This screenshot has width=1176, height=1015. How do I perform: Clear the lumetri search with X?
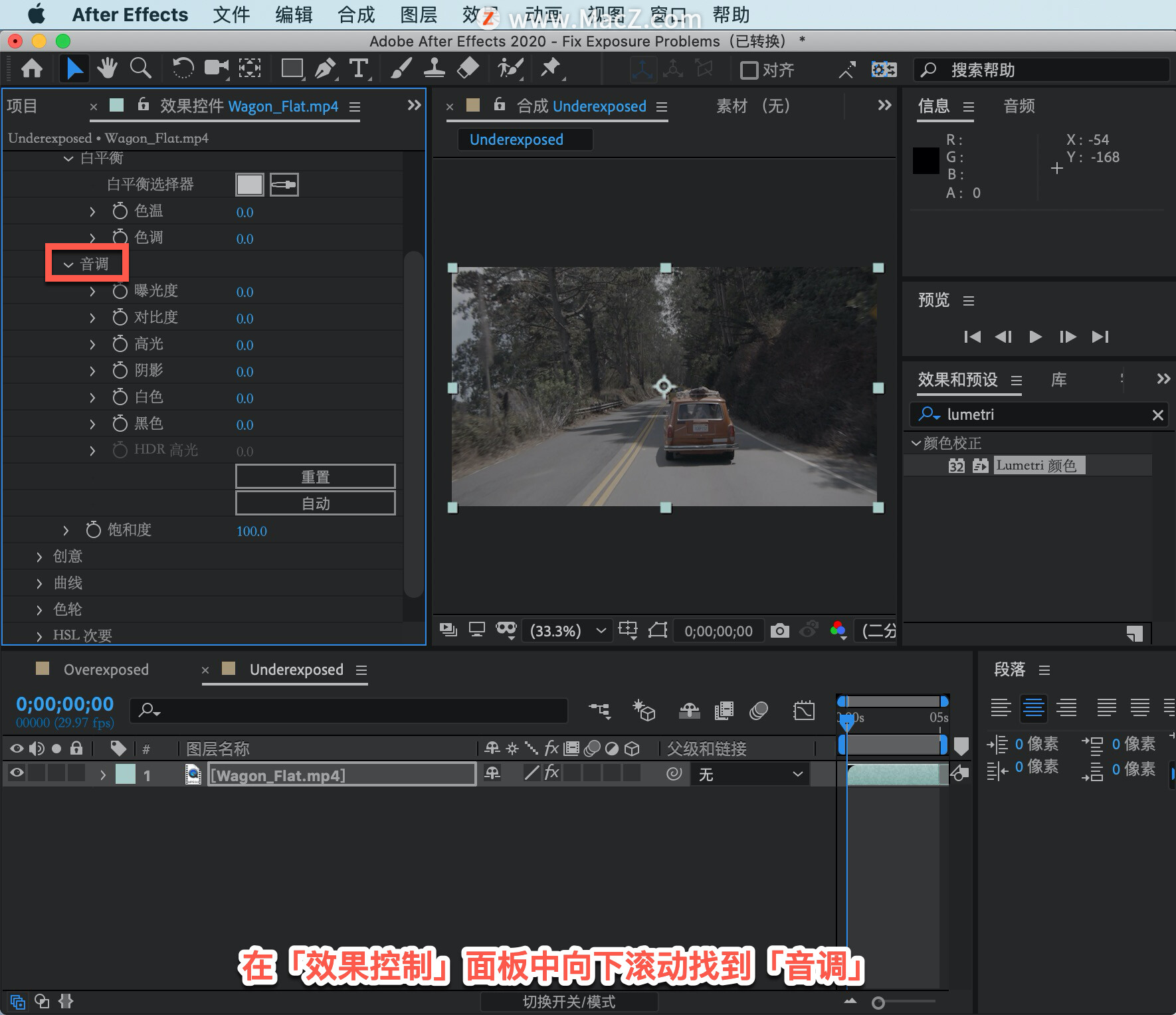(x=1157, y=415)
